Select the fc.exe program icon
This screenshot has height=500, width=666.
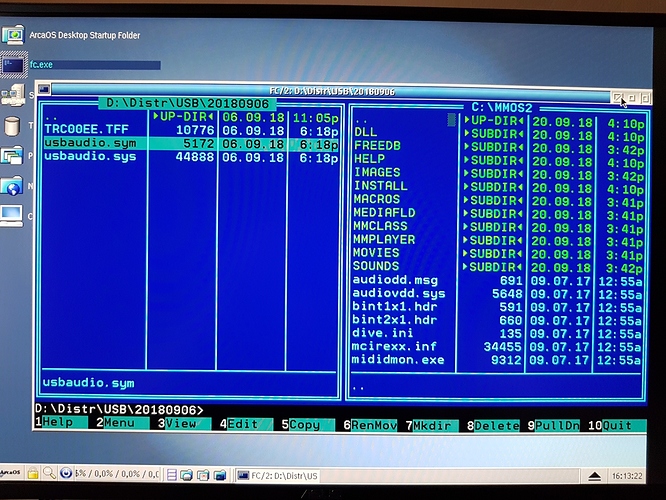click(x=14, y=65)
